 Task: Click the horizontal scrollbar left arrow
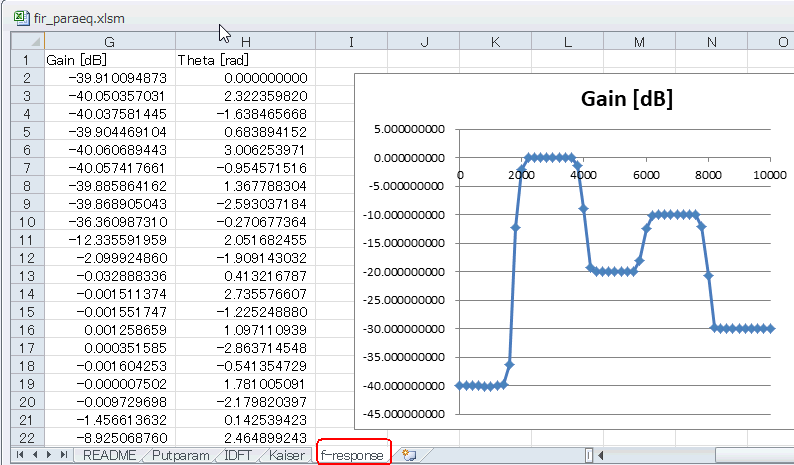pyautogui.click(x=601, y=455)
